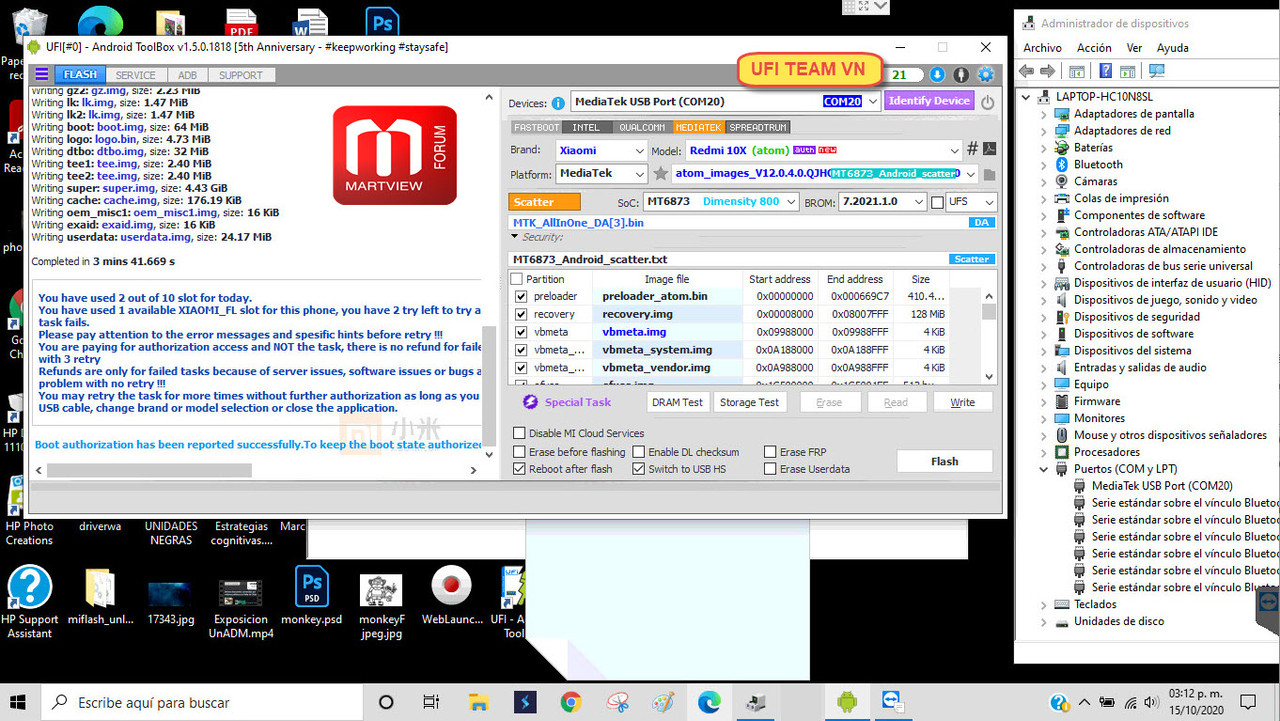Uncheck the preloader partition checkbox

click(x=520, y=296)
